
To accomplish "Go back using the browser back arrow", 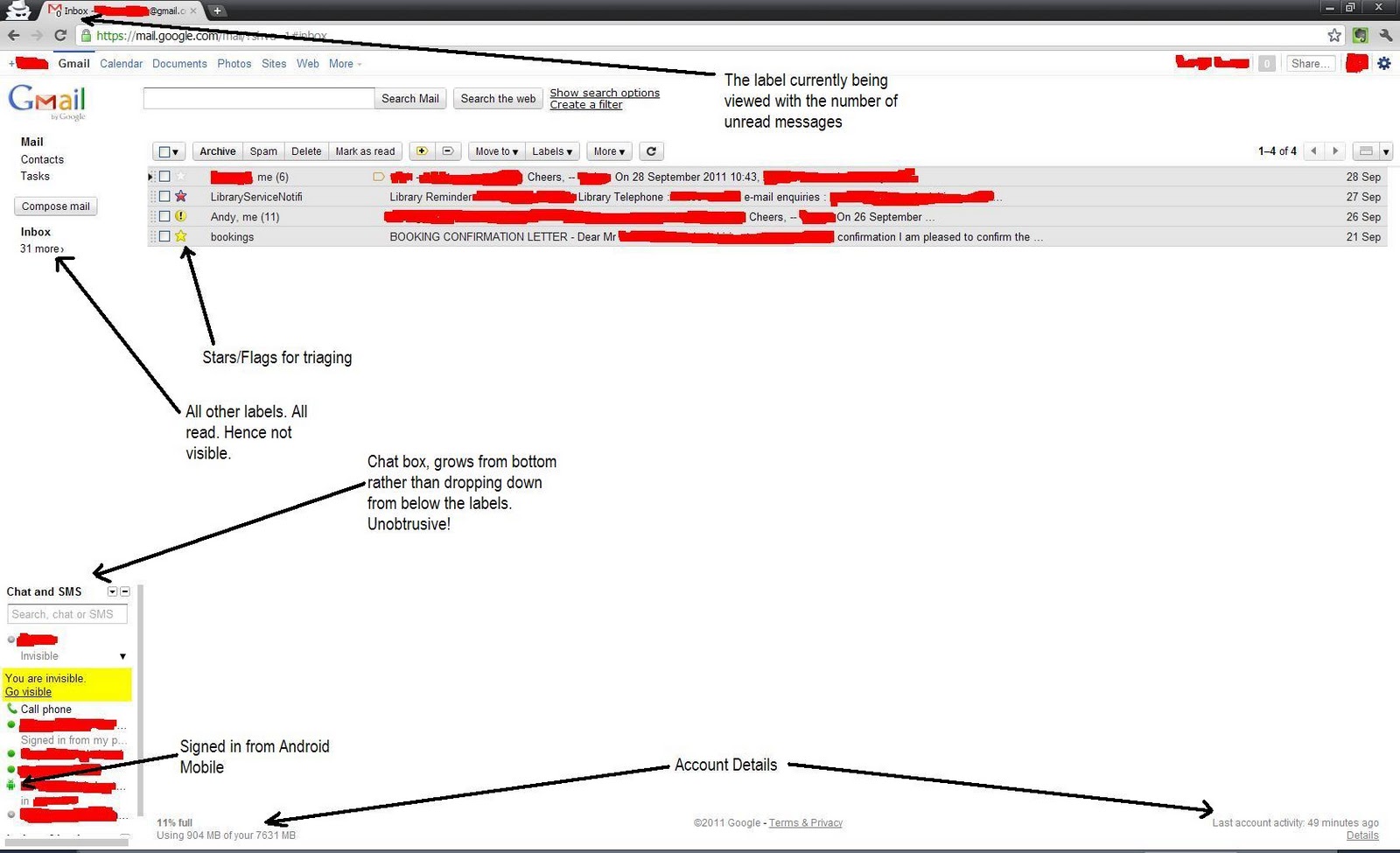I will [x=14, y=35].
